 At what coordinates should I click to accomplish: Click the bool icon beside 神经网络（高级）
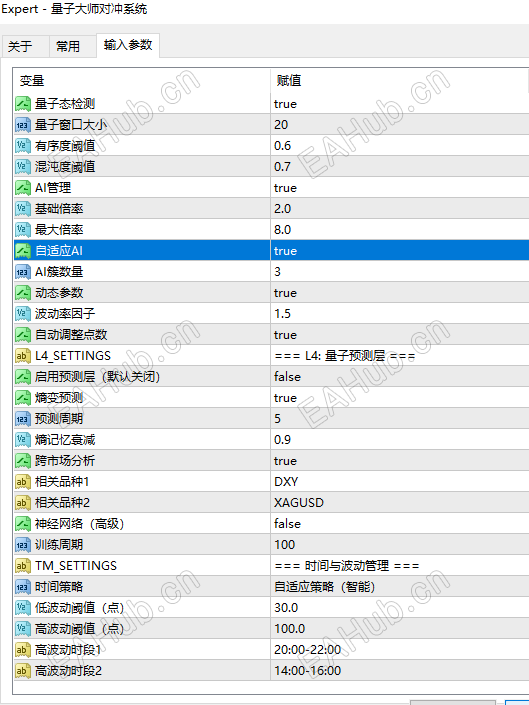click(x=22, y=524)
